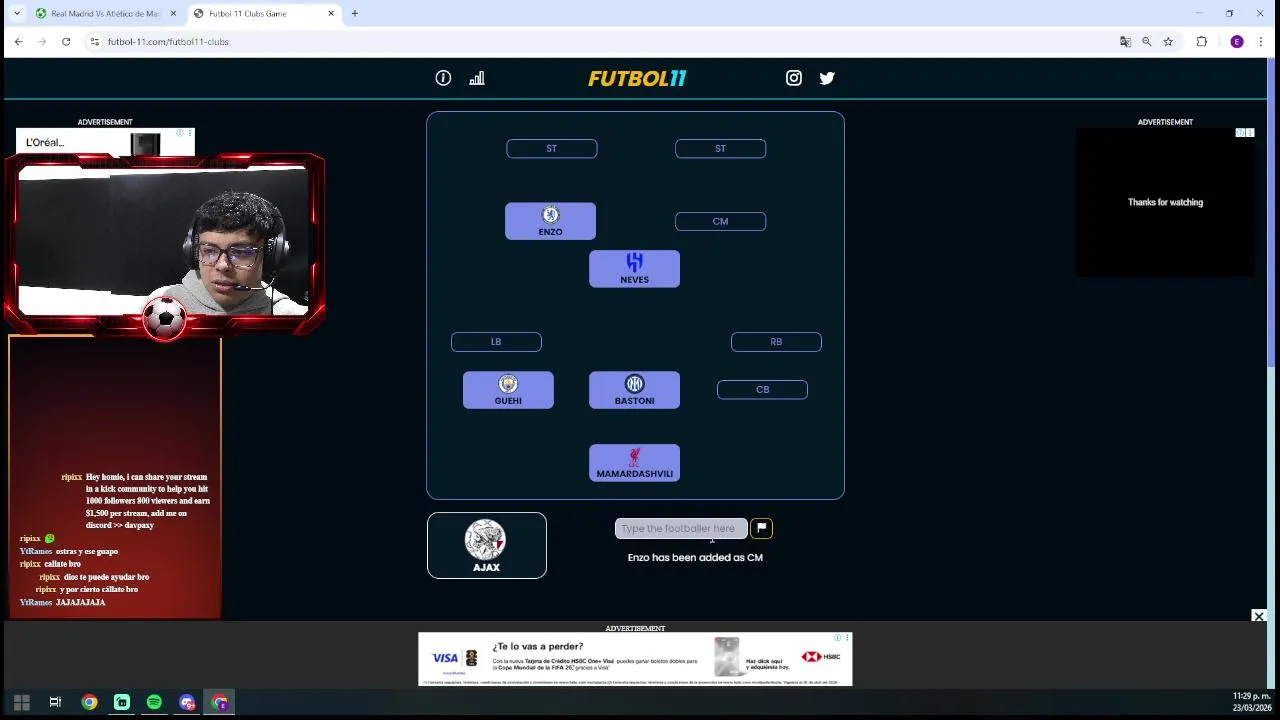Open the statistics bar chart icon
This screenshot has width=1280, height=720.
[x=477, y=78]
